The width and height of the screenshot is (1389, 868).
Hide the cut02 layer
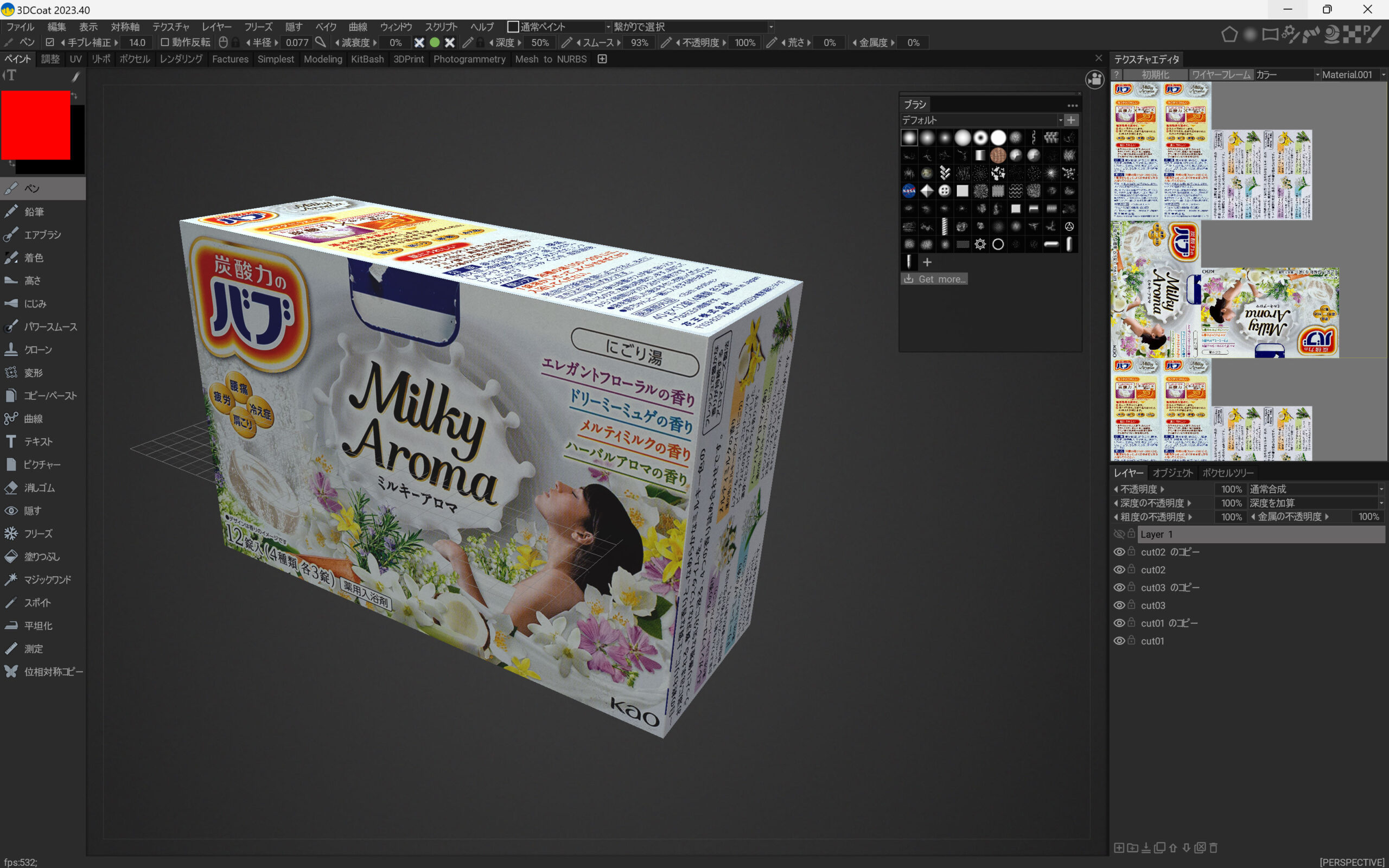tap(1119, 570)
